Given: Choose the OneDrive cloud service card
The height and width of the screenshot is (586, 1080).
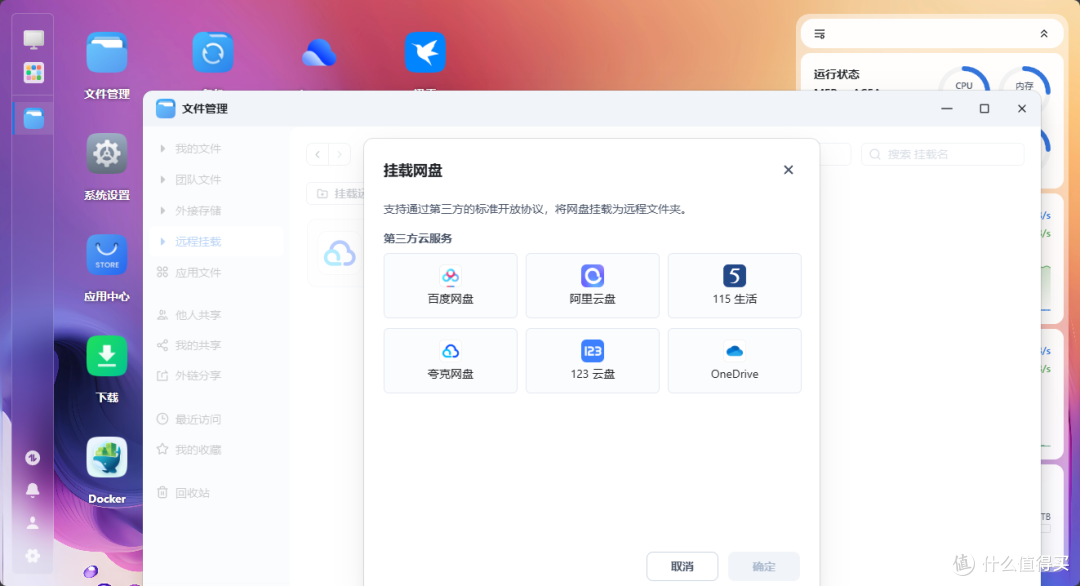Looking at the screenshot, I should pos(734,361).
